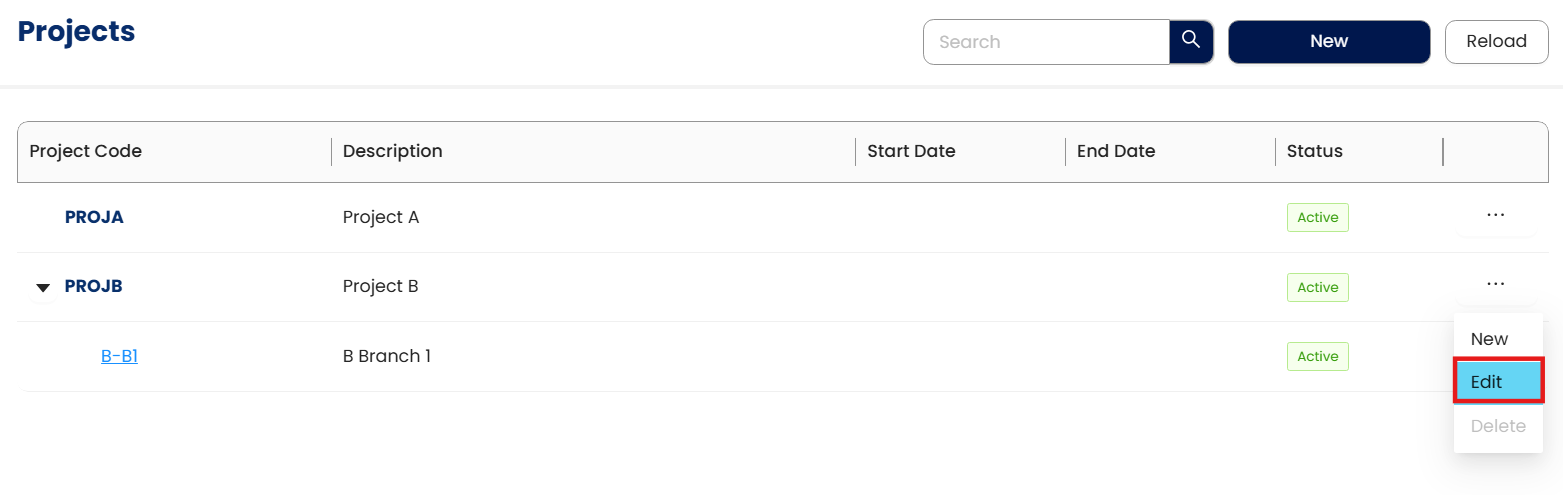Focus the Search text field

pos(1046,42)
